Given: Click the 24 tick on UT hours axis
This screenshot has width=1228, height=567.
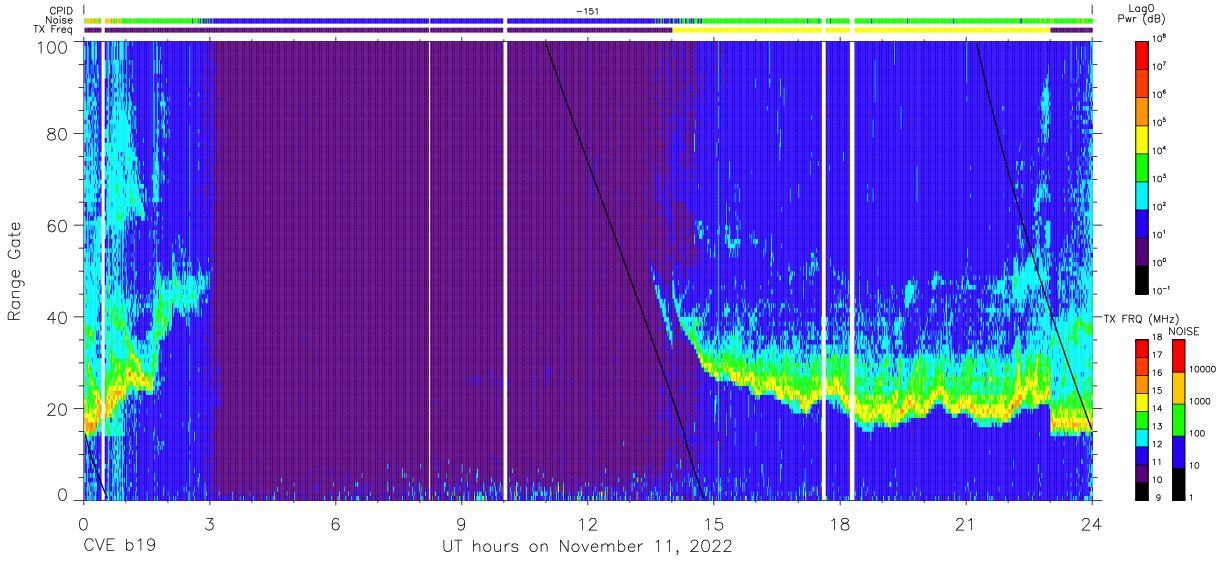Looking at the screenshot, I should (x=1091, y=522).
